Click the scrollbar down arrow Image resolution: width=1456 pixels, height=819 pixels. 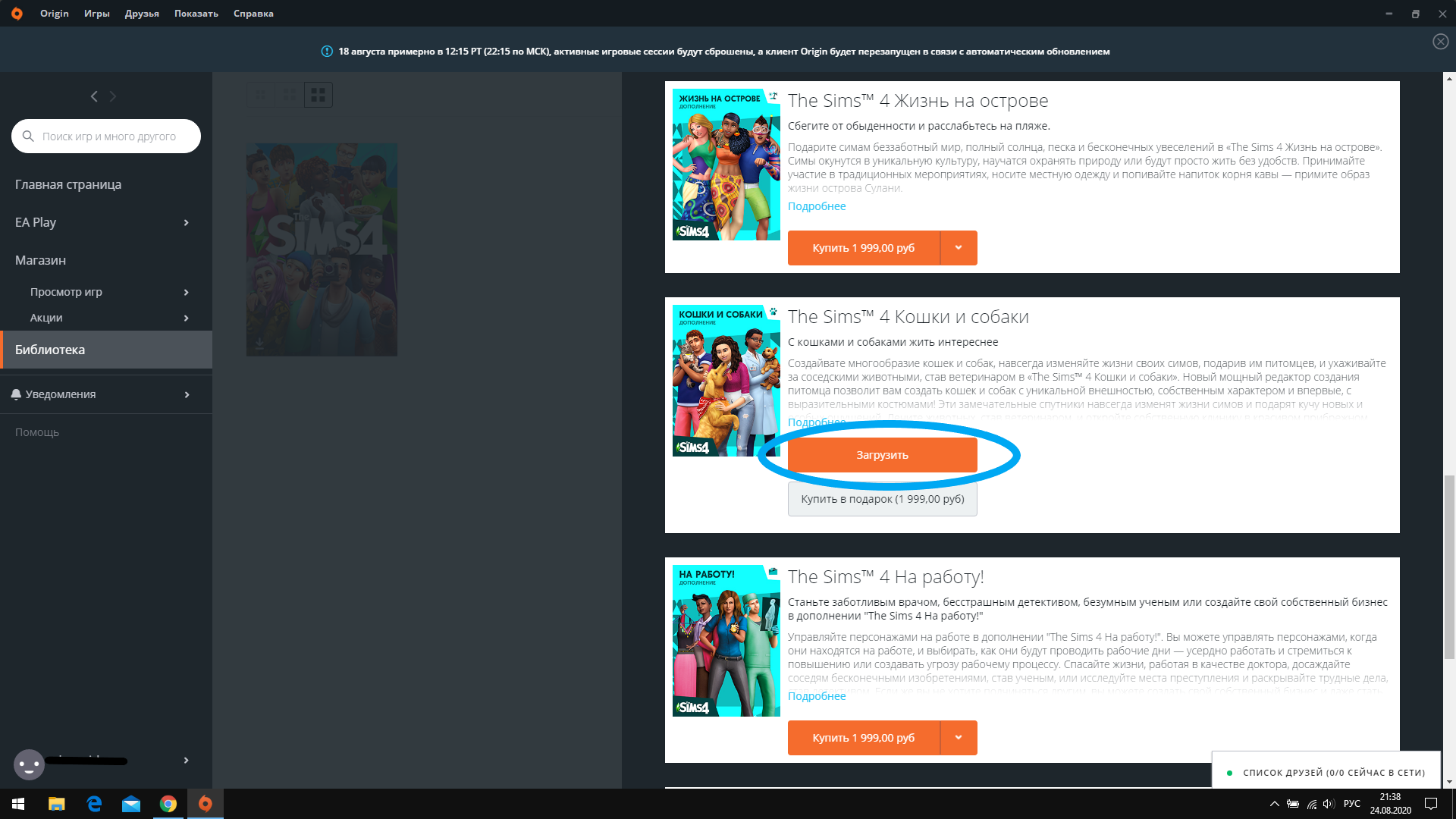pos(1449,782)
